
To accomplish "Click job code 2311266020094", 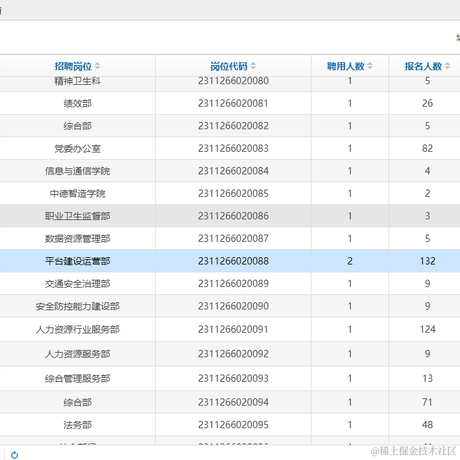I will point(233,402).
